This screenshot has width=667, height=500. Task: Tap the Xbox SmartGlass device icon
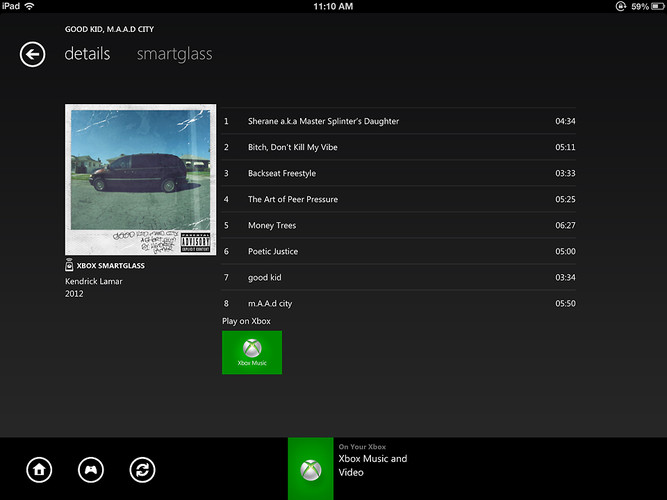pyautogui.click(x=69, y=267)
